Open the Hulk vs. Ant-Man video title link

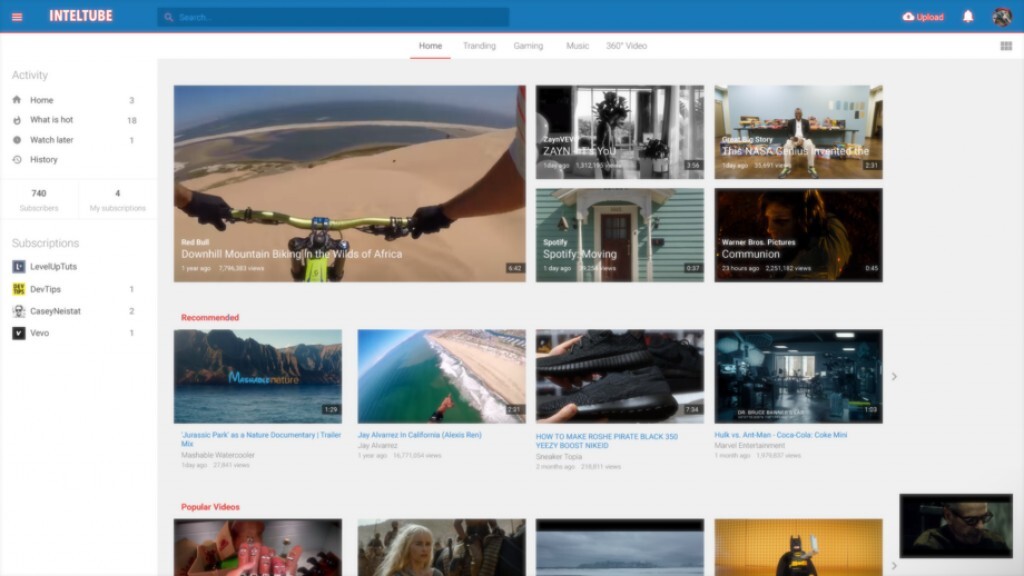point(780,436)
